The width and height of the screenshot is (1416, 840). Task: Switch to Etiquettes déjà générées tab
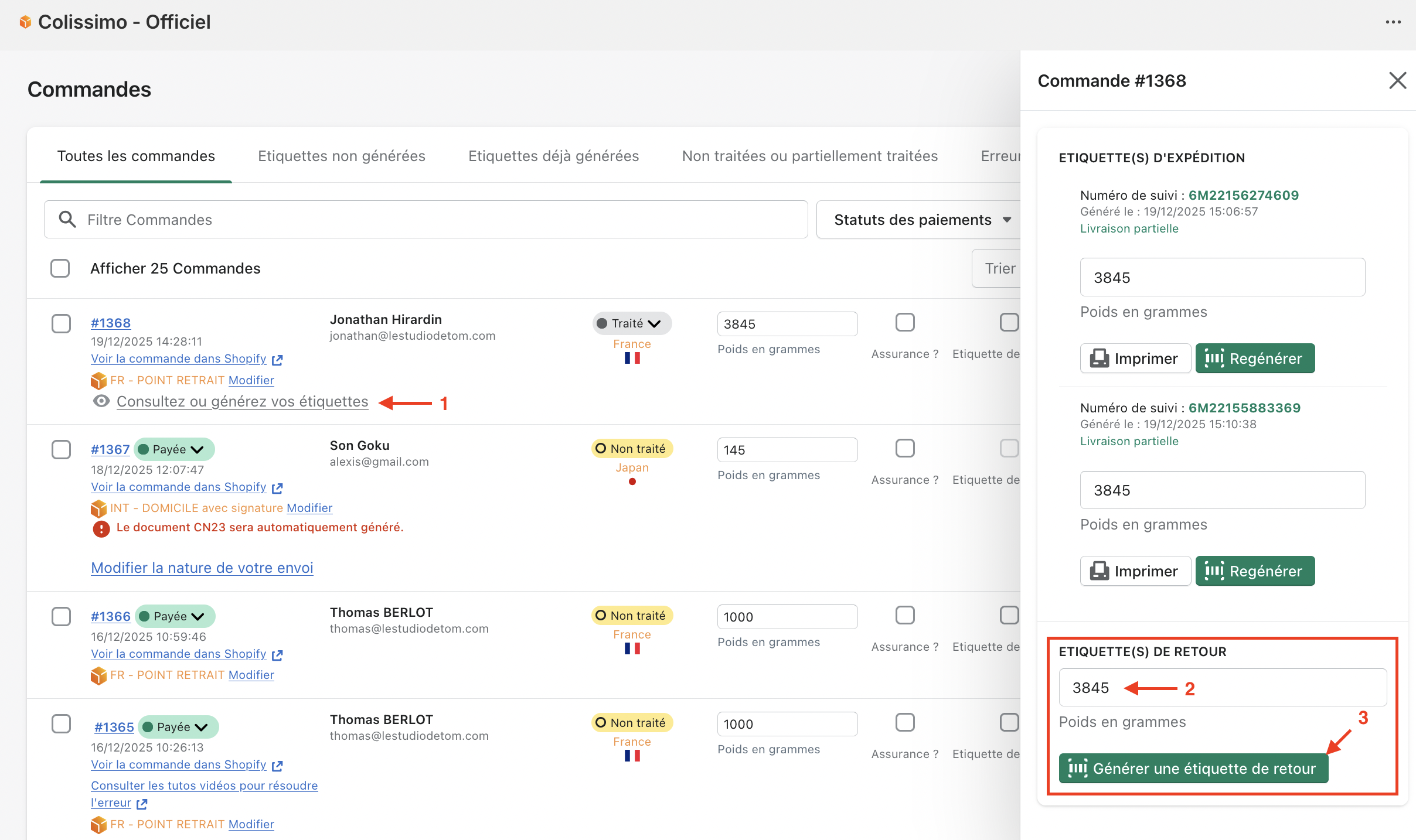[x=553, y=156]
